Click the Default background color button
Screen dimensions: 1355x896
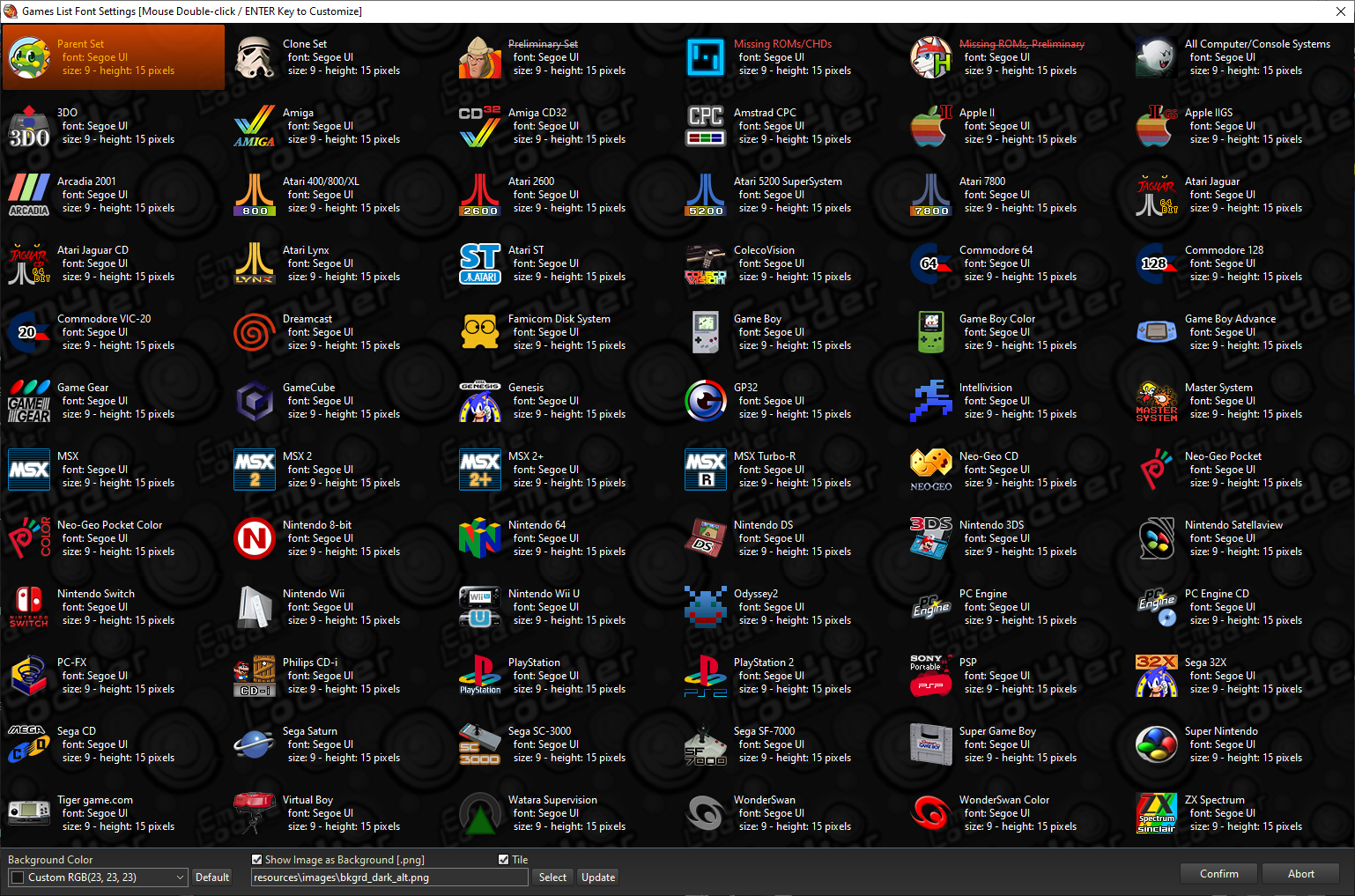click(212, 877)
